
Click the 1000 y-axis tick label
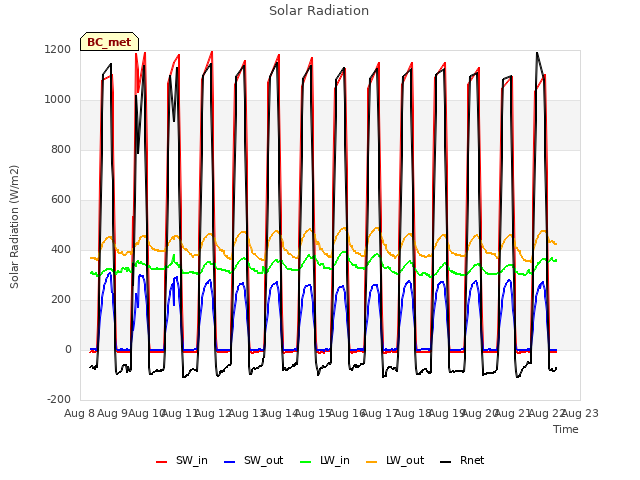pyautogui.click(x=58, y=100)
